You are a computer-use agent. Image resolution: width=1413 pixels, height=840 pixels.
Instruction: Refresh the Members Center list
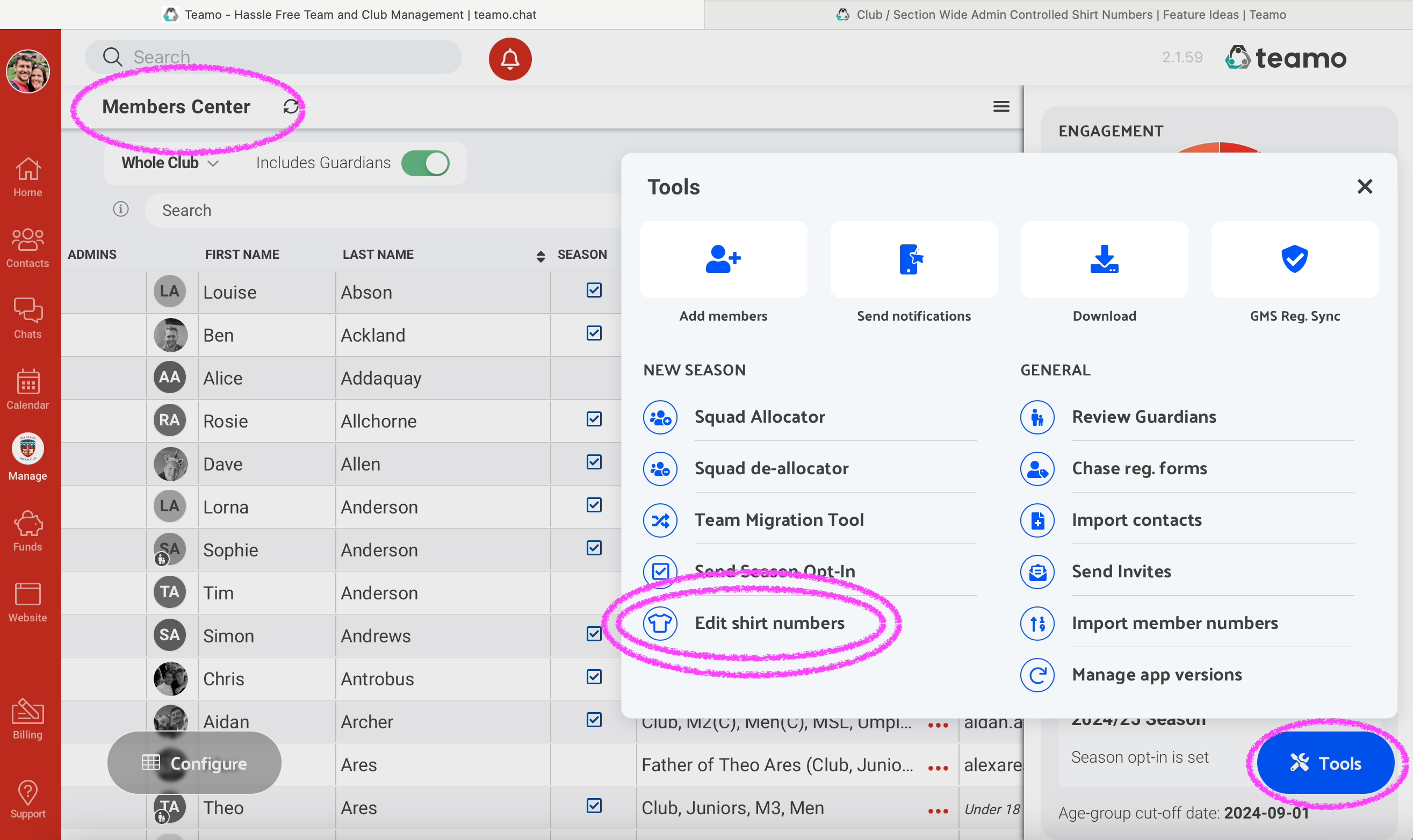(x=291, y=106)
